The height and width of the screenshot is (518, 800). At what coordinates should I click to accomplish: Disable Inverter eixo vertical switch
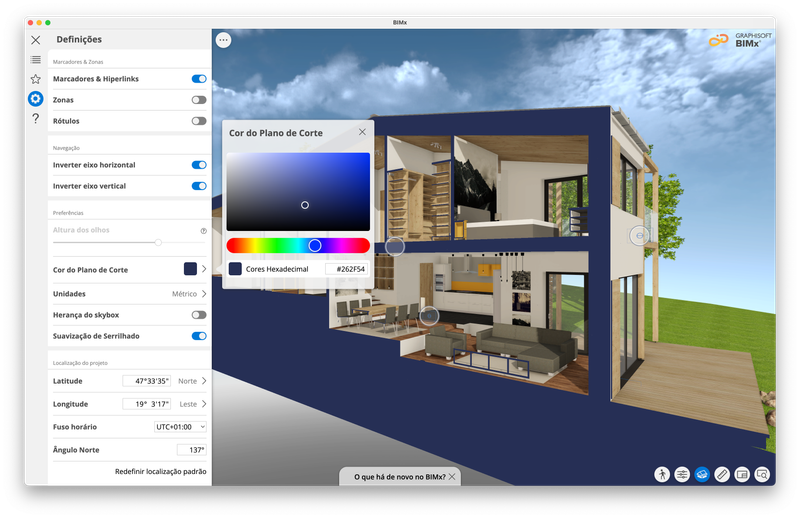click(x=199, y=186)
